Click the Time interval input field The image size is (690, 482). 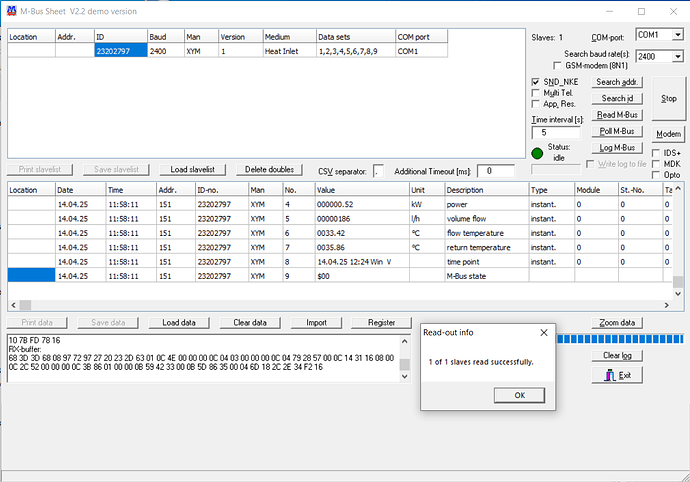(x=556, y=132)
